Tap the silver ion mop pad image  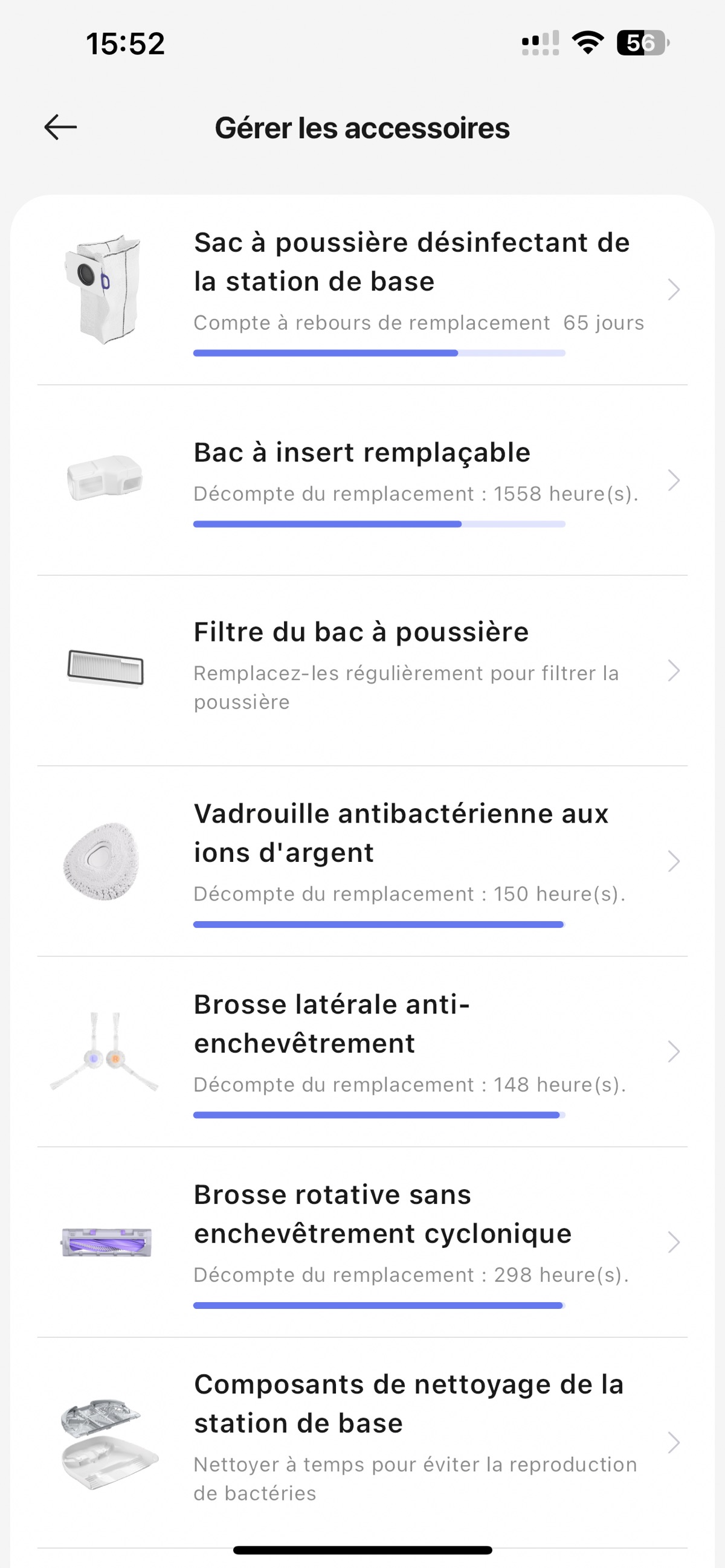(x=101, y=861)
